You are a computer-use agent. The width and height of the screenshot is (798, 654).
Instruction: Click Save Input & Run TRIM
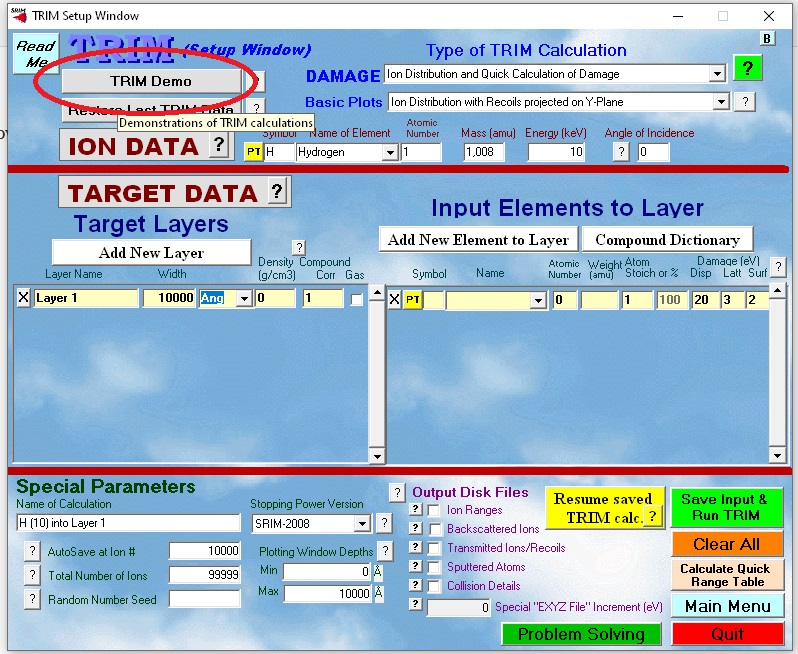click(x=726, y=507)
